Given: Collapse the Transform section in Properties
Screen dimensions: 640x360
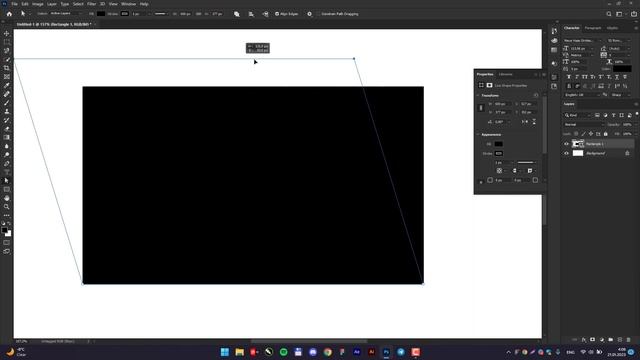Looking at the screenshot, I should point(478,96).
